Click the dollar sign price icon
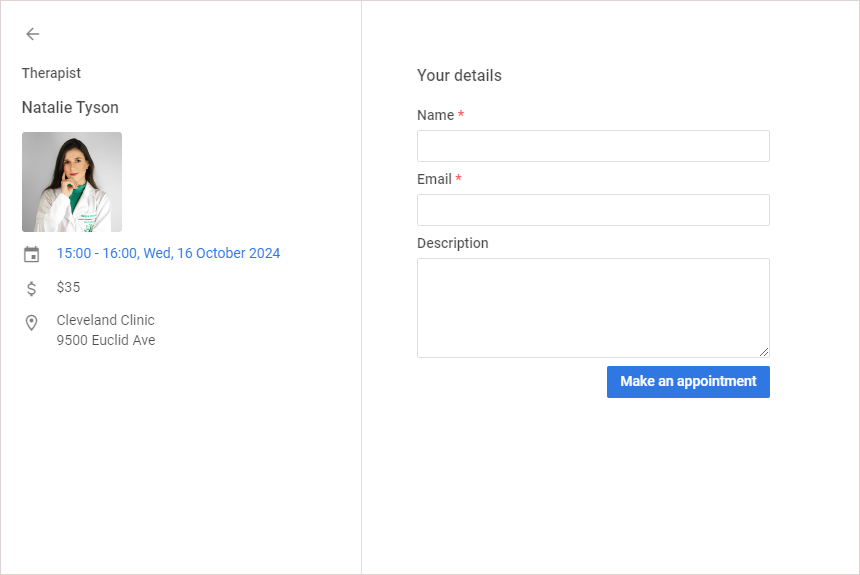Viewport: 860px width, 575px height. [x=31, y=288]
